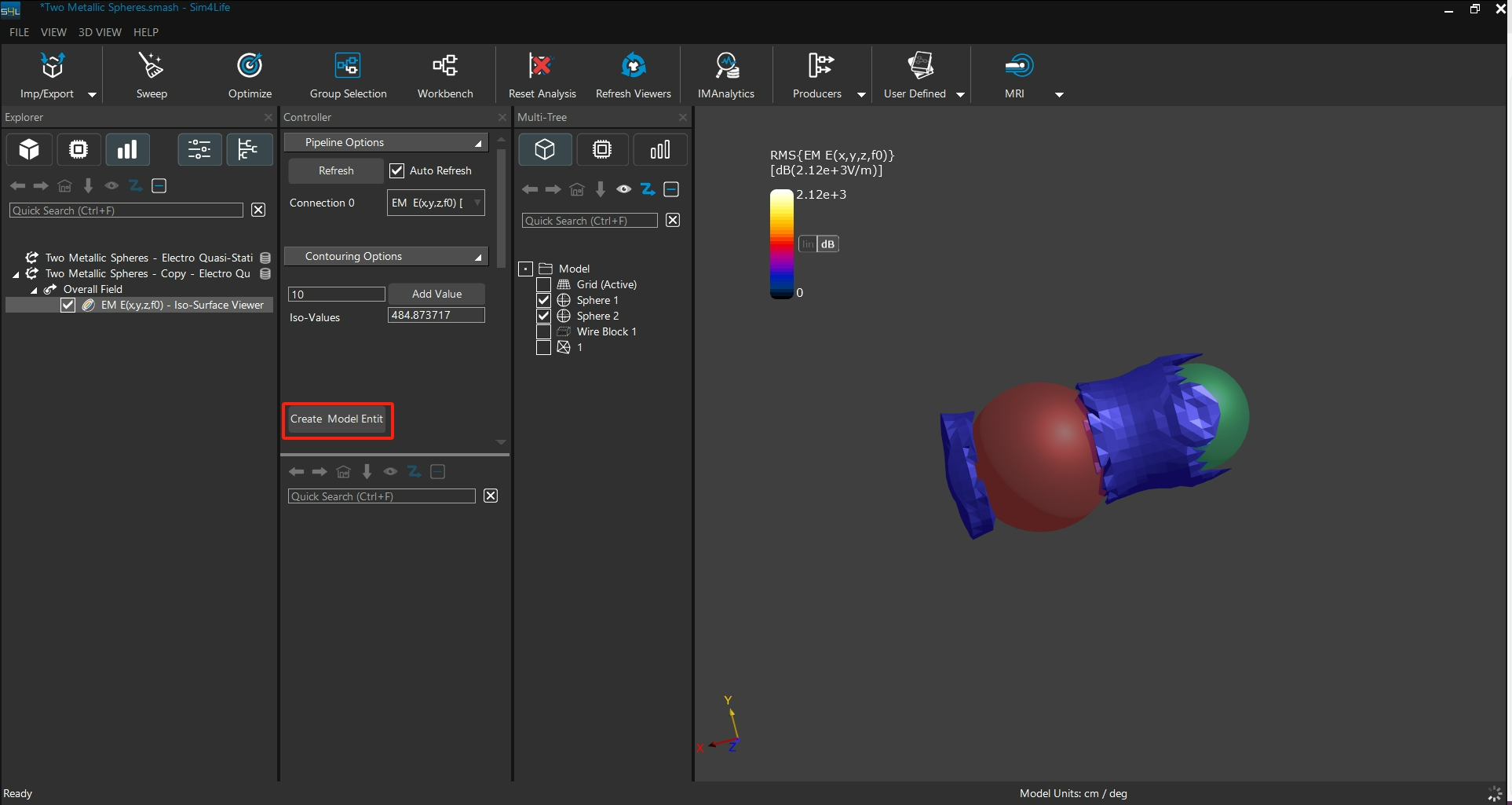Screen dimensions: 1512x805
Task: Open the FILE menu
Action: tap(19, 32)
